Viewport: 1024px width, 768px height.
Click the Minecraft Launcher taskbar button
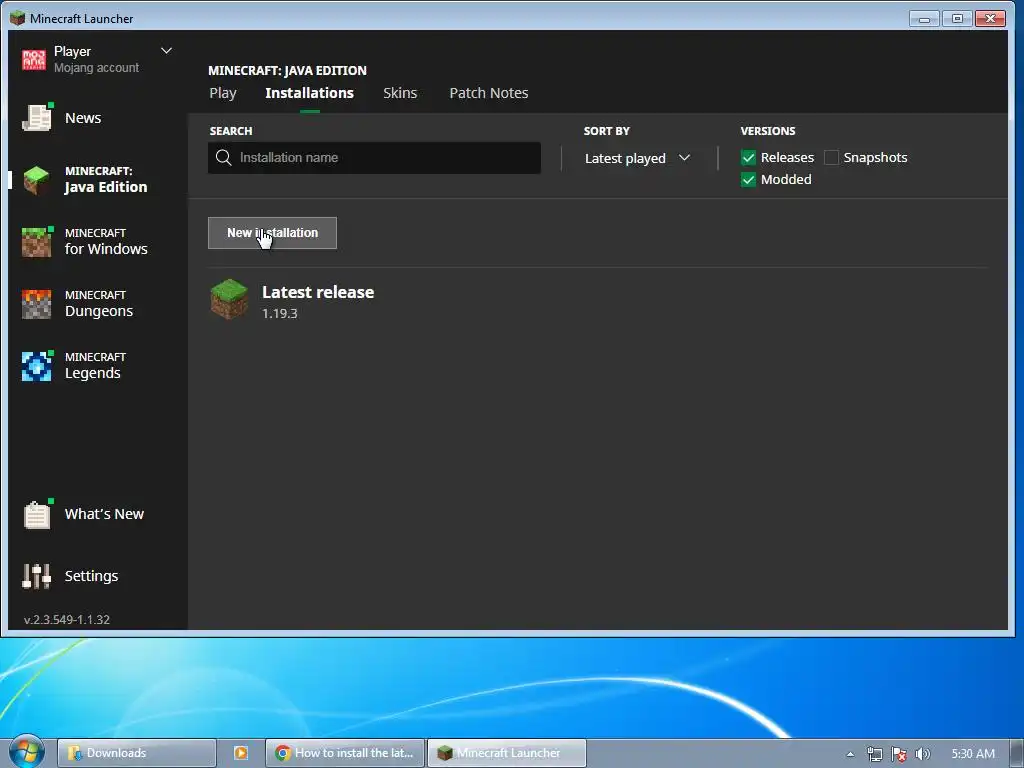click(507, 753)
